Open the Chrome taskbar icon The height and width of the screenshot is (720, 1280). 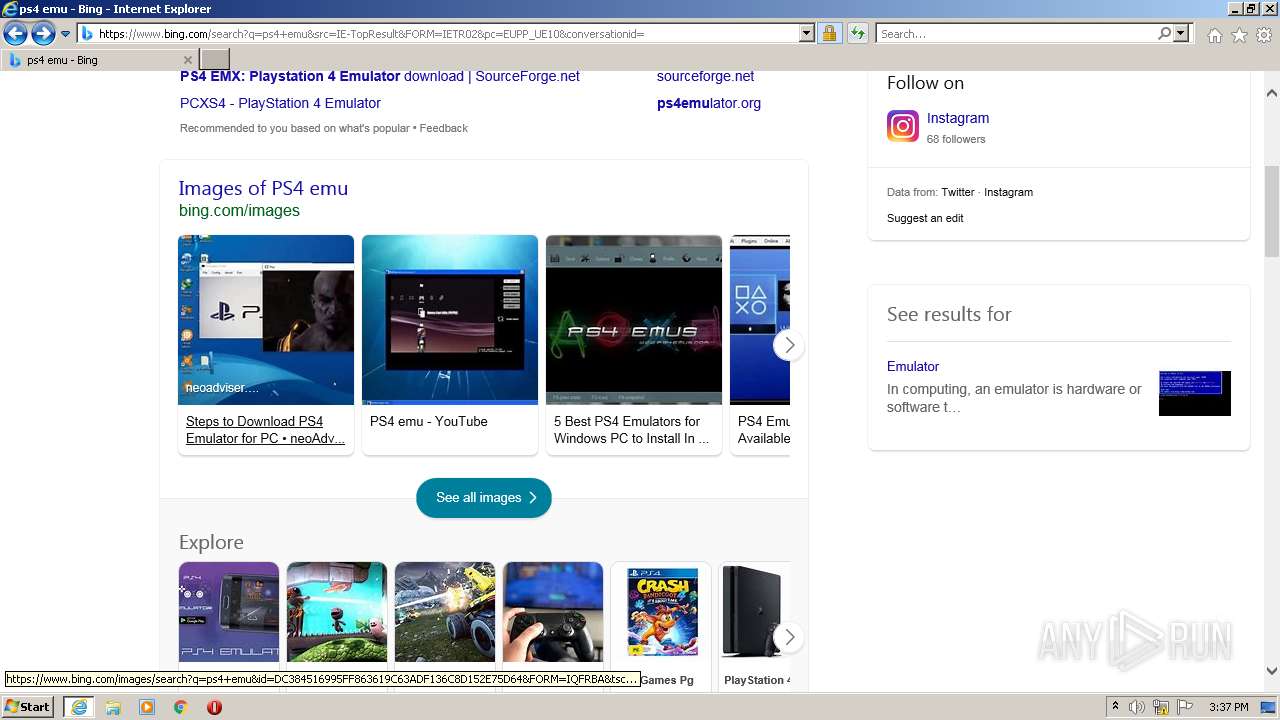click(x=180, y=707)
